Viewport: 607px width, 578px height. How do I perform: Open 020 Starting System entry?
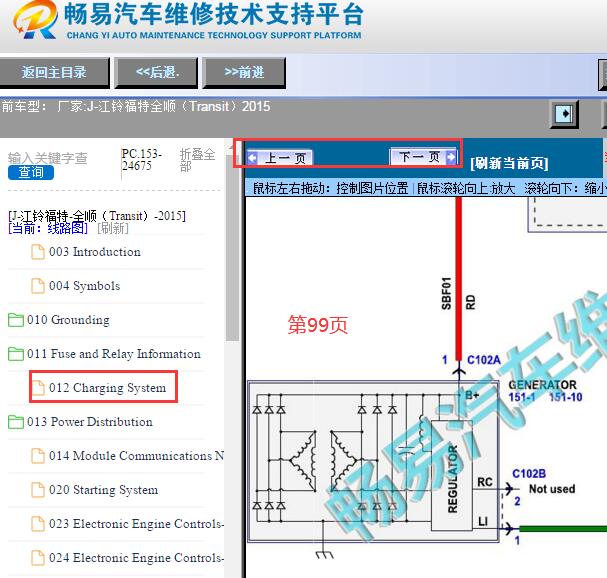pyautogui.click(x=104, y=490)
